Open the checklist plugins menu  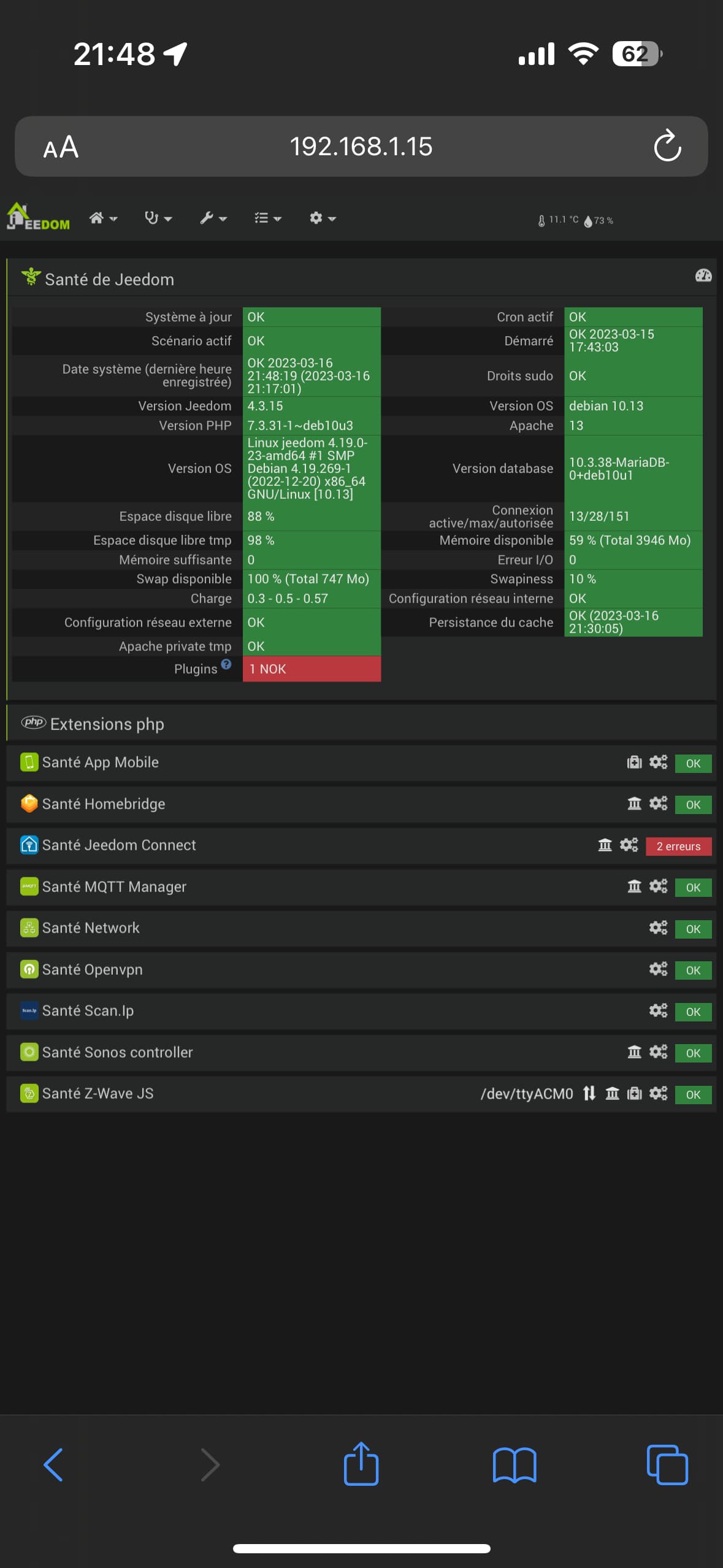pos(267,218)
